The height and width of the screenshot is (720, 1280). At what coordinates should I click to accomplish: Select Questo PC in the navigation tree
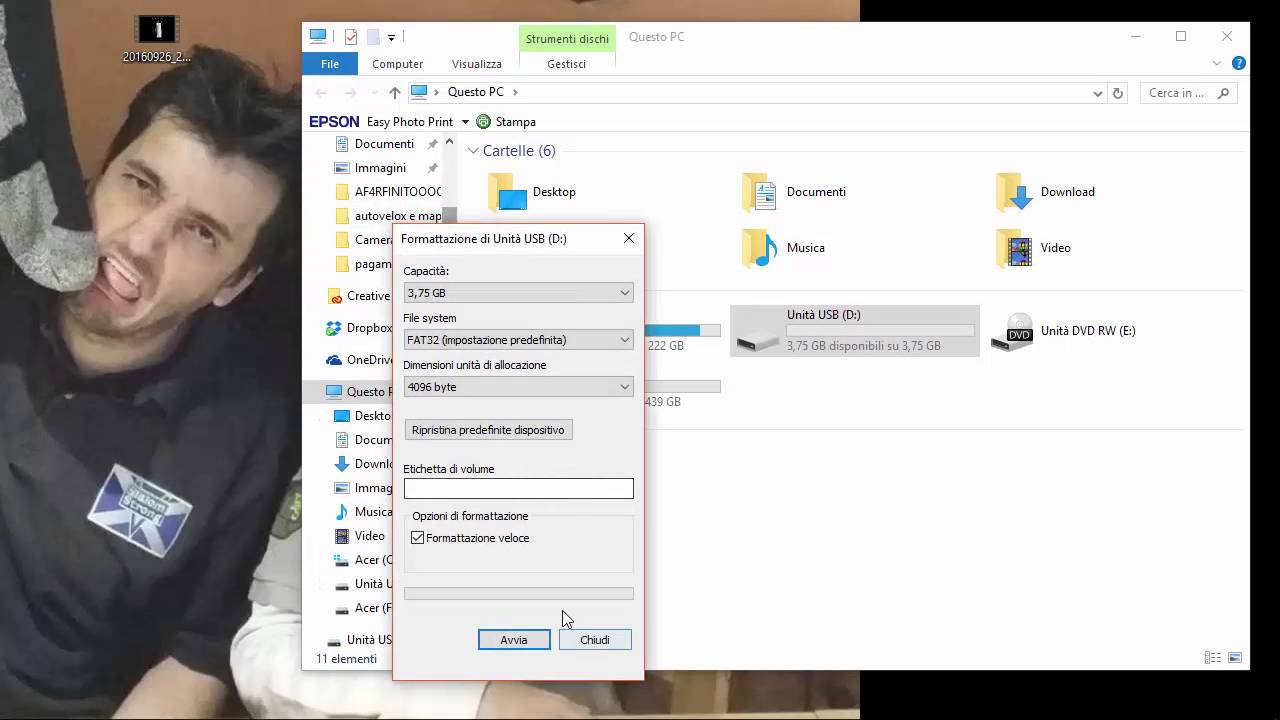coord(358,392)
